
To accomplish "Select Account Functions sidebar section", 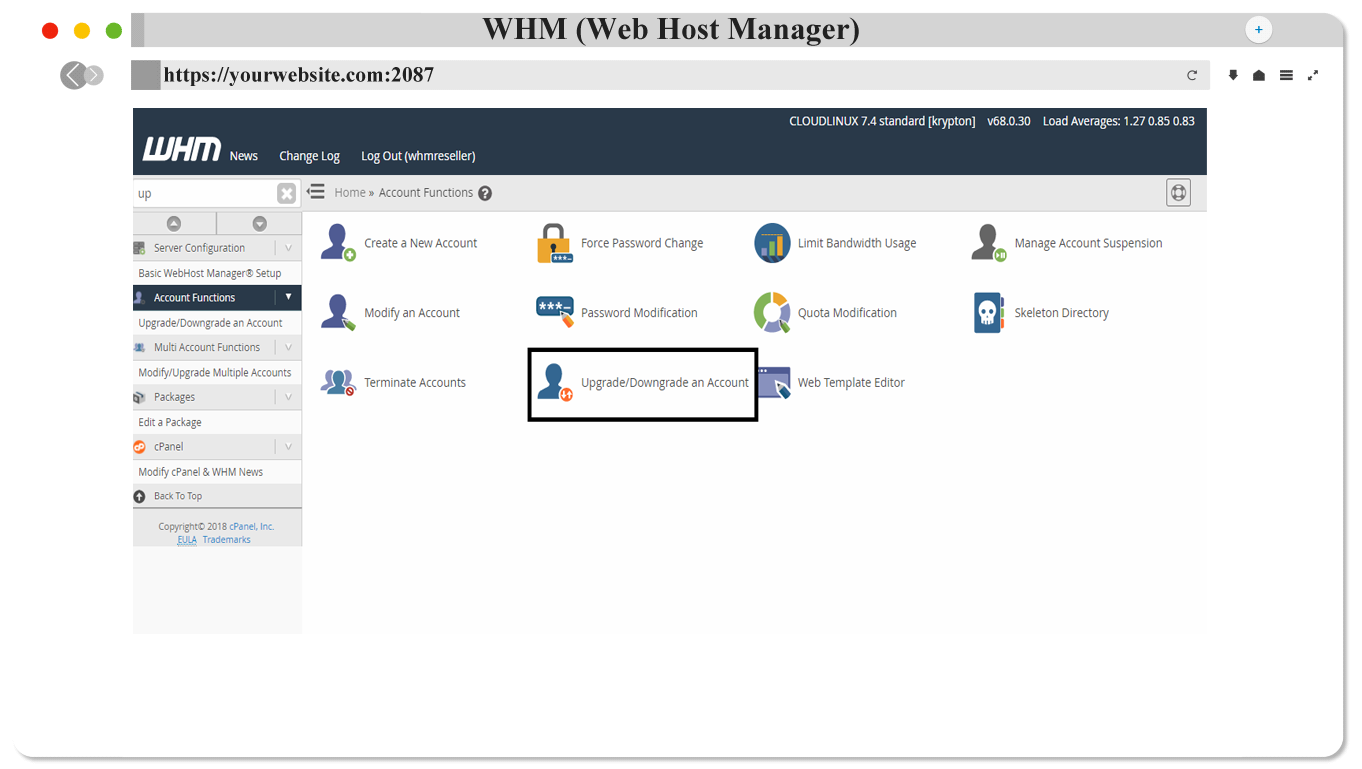I will click(x=194, y=298).
